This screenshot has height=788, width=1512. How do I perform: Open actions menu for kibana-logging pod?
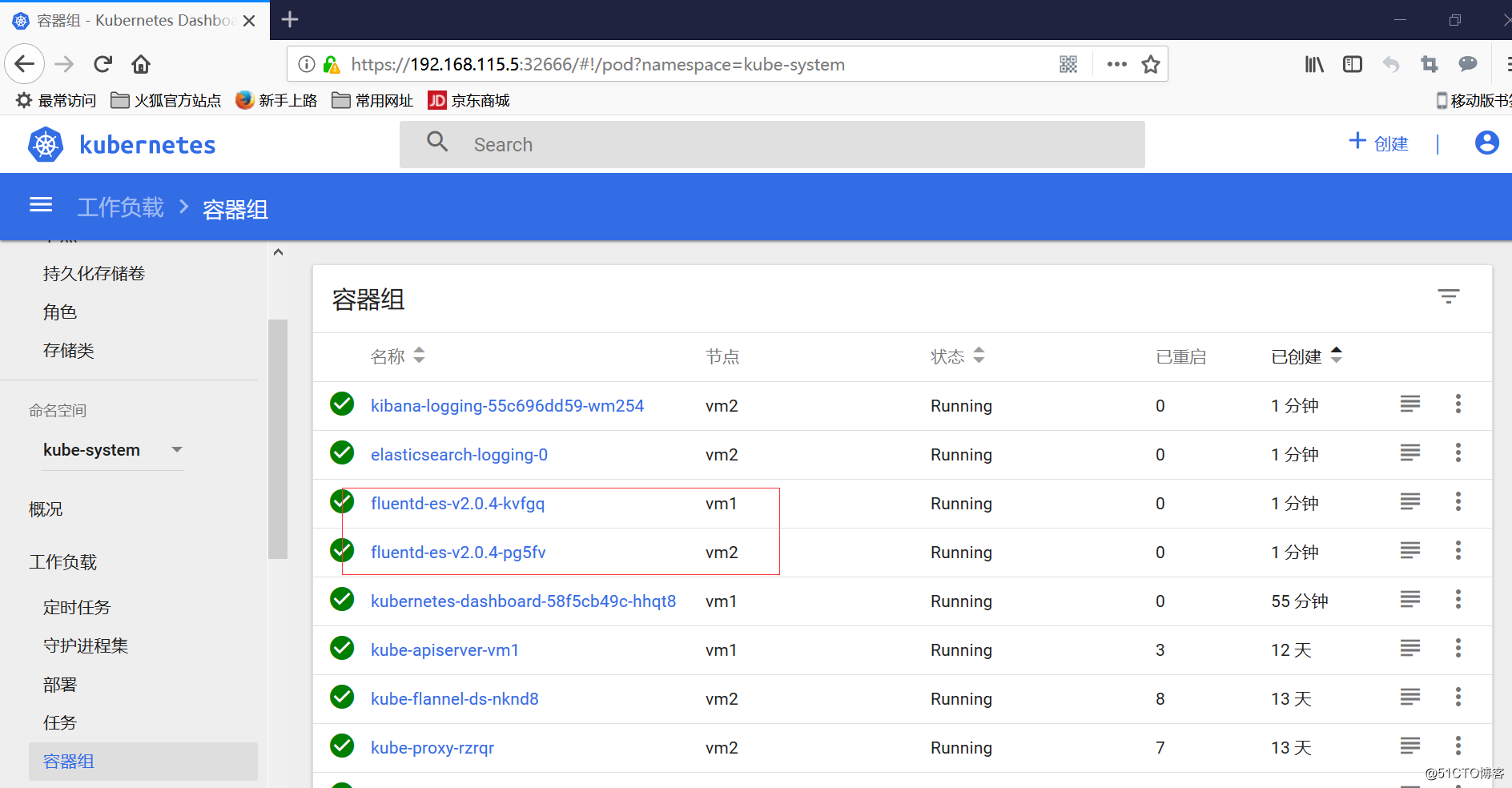click(1458, 404)
